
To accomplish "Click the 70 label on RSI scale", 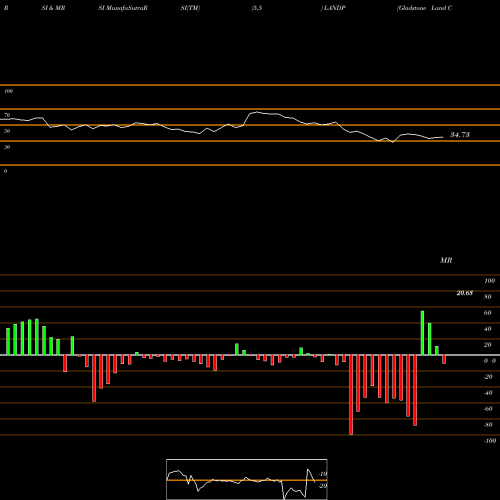I will click(x=7, y=115).
